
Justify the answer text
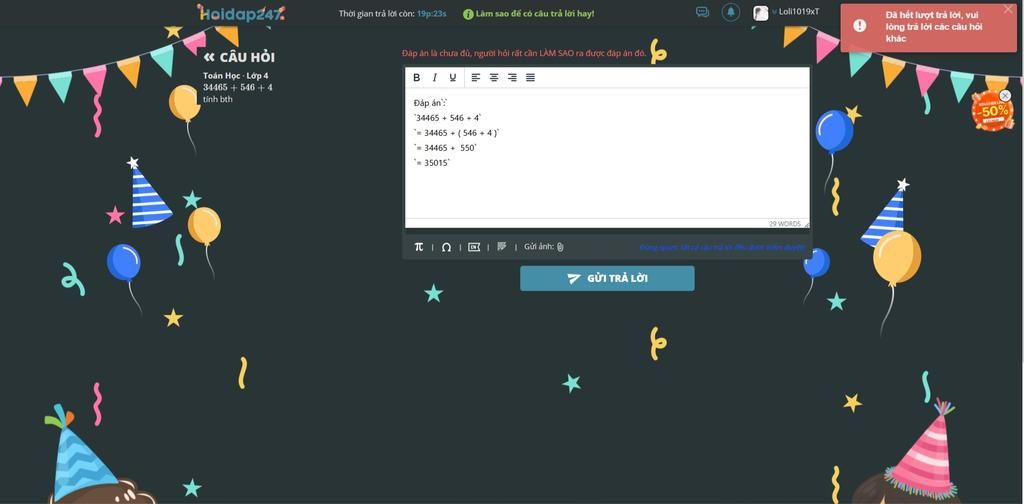530,77
